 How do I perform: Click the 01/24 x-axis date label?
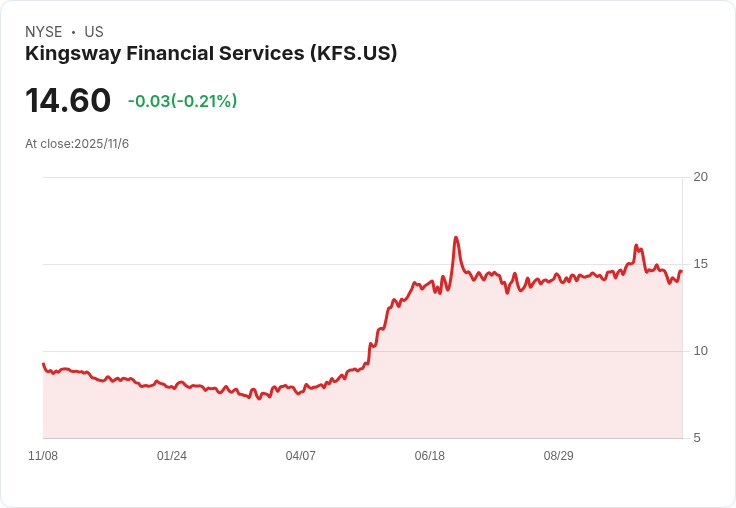point(172,455)
